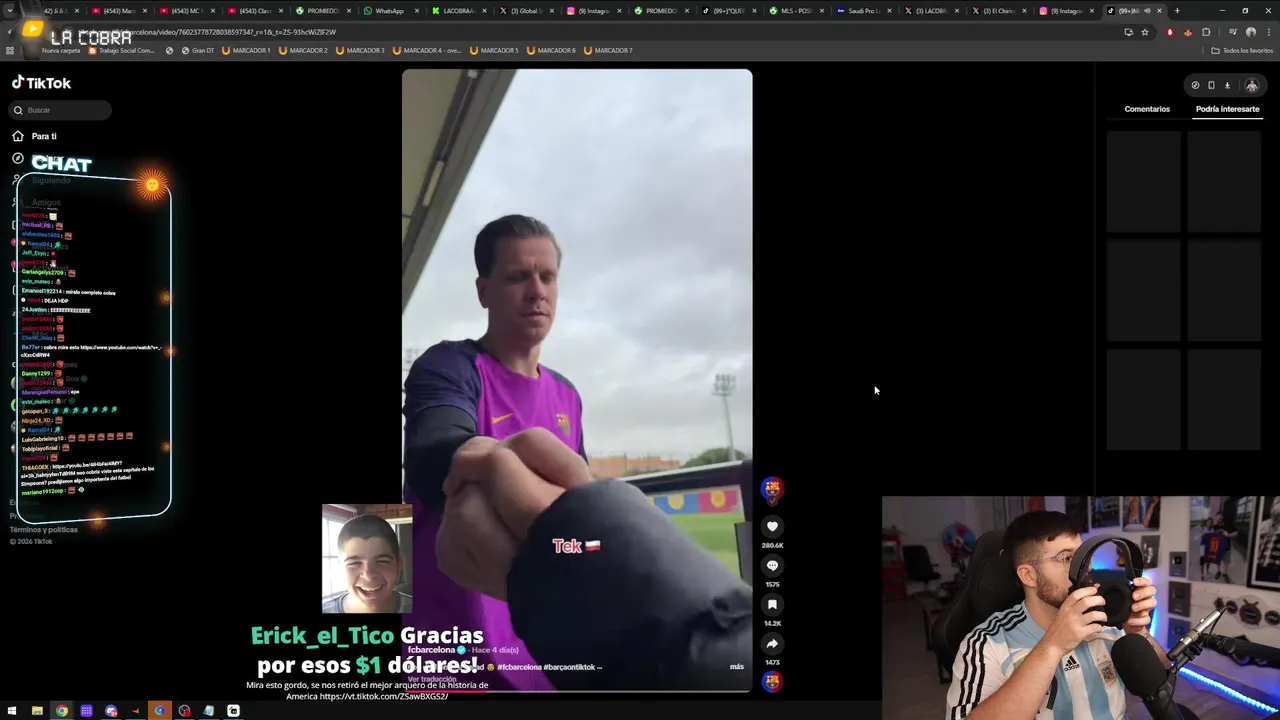Open the profile avatar in top-right pill
The image size is (1280, 720).
(1251, 85)
